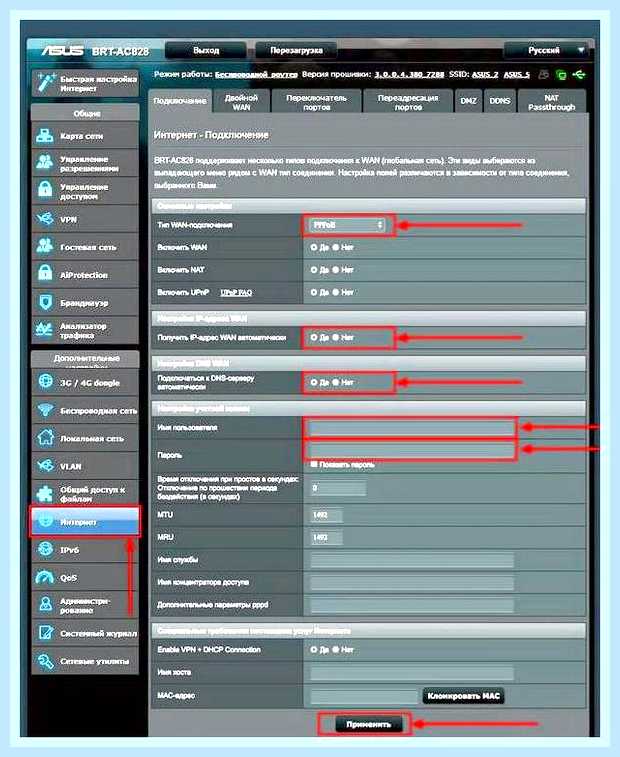
Task: Click the MRU value field
Action: (x=326, y=537)
